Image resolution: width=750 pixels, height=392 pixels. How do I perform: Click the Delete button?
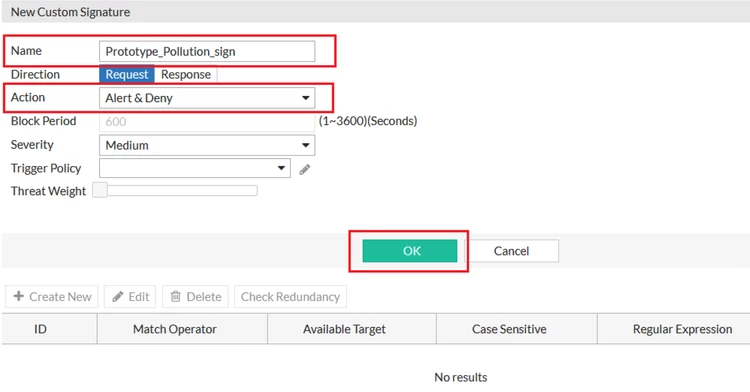pyautogui.click(x=196, y=297)
